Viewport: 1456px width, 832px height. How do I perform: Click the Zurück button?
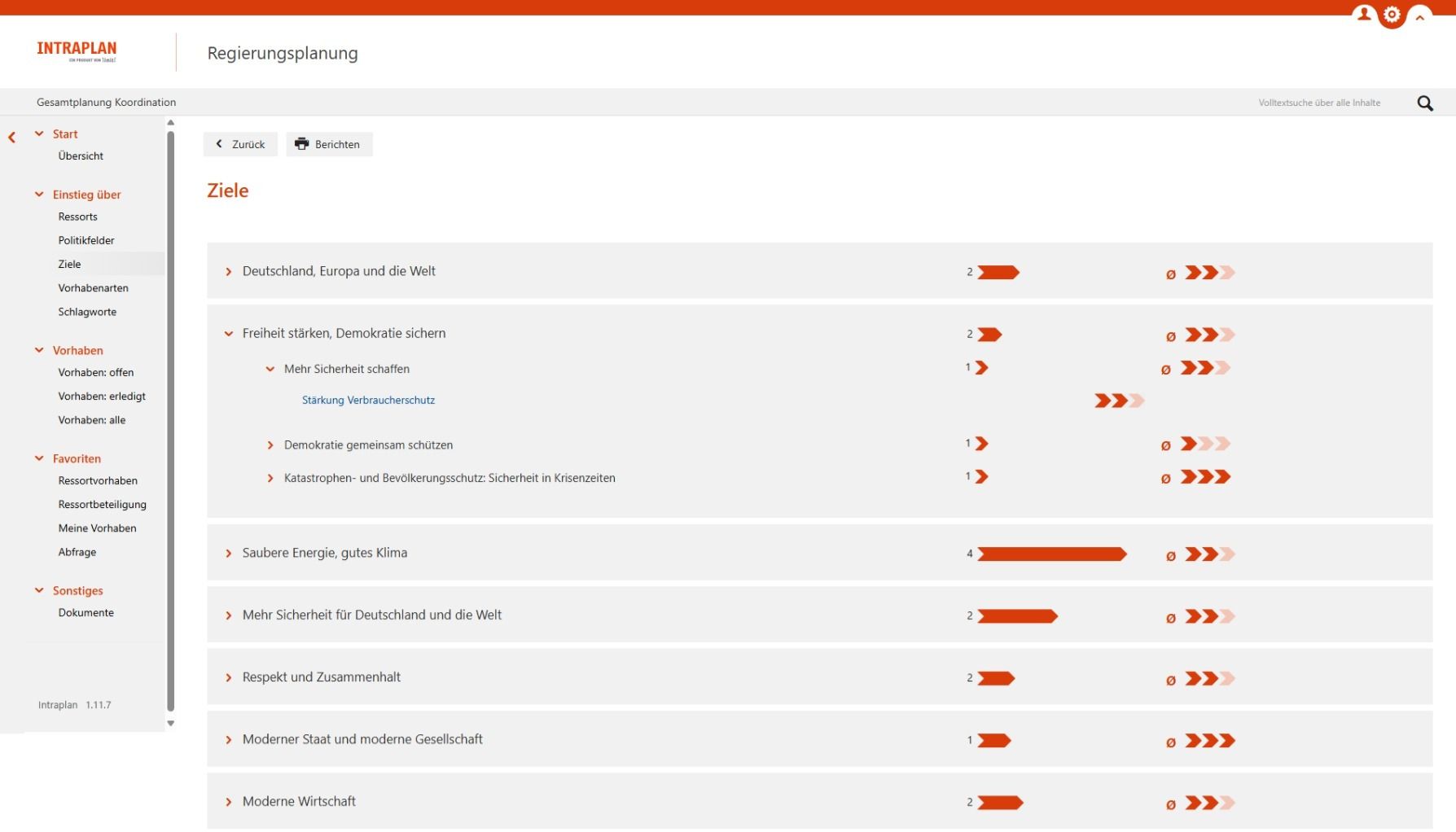(x=240, y=144)
